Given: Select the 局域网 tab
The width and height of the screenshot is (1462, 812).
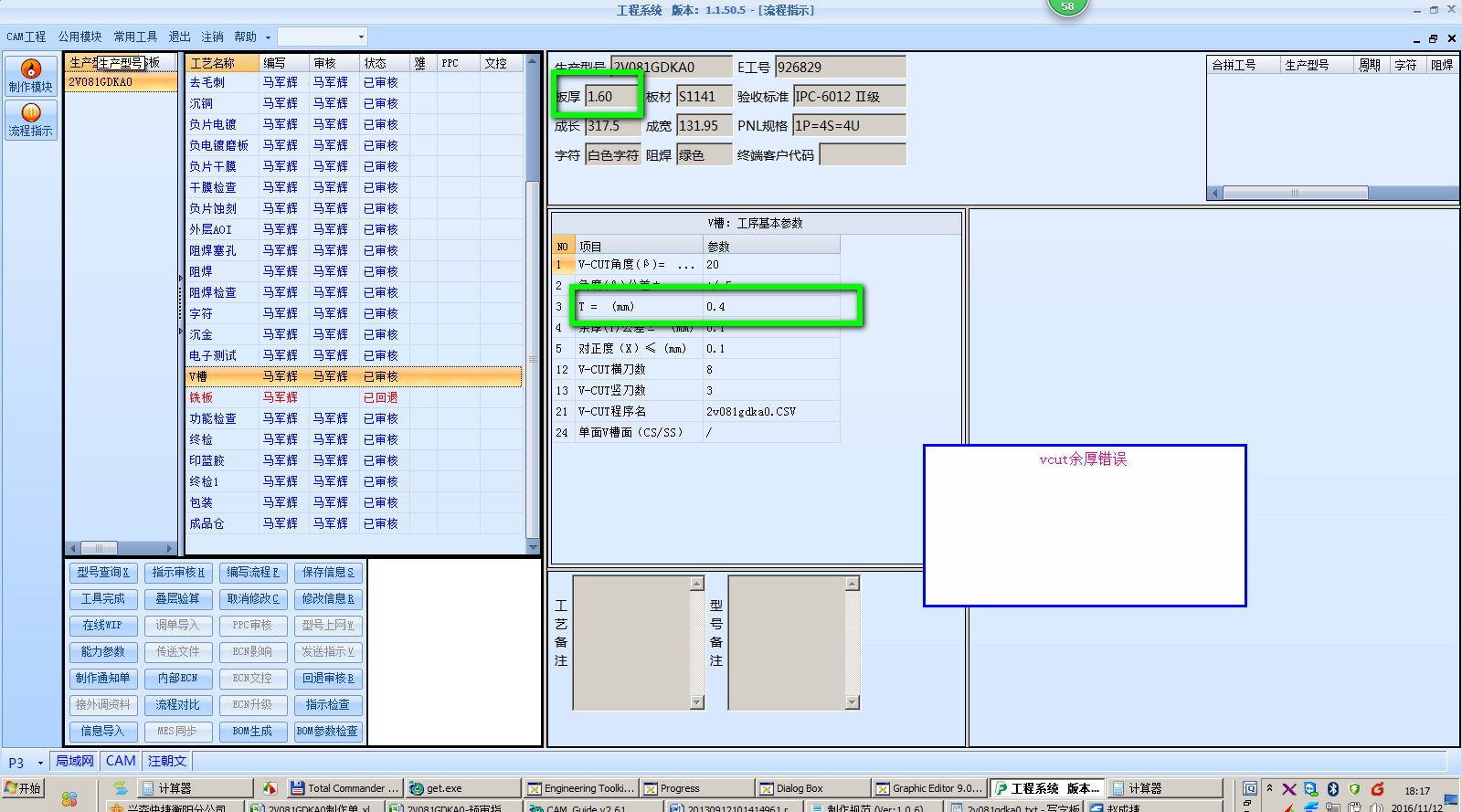Looking at the screenshot, I should point(74,761).
